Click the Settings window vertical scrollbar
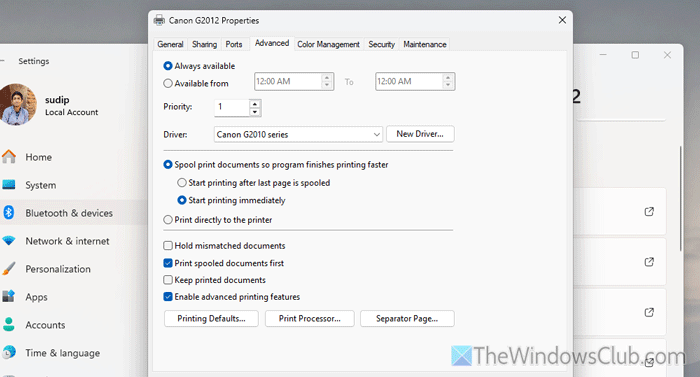 coord(680,199)
